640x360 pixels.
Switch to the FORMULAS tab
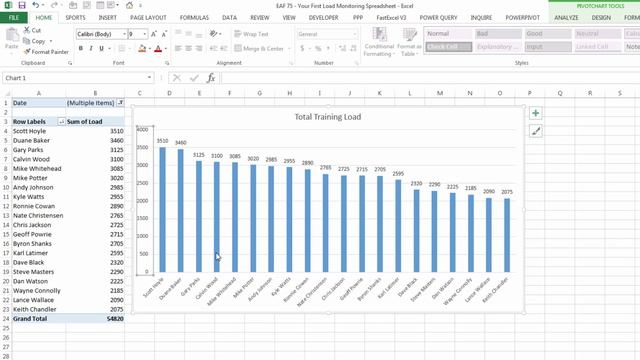pyautogui.click(x=194, y=18)
